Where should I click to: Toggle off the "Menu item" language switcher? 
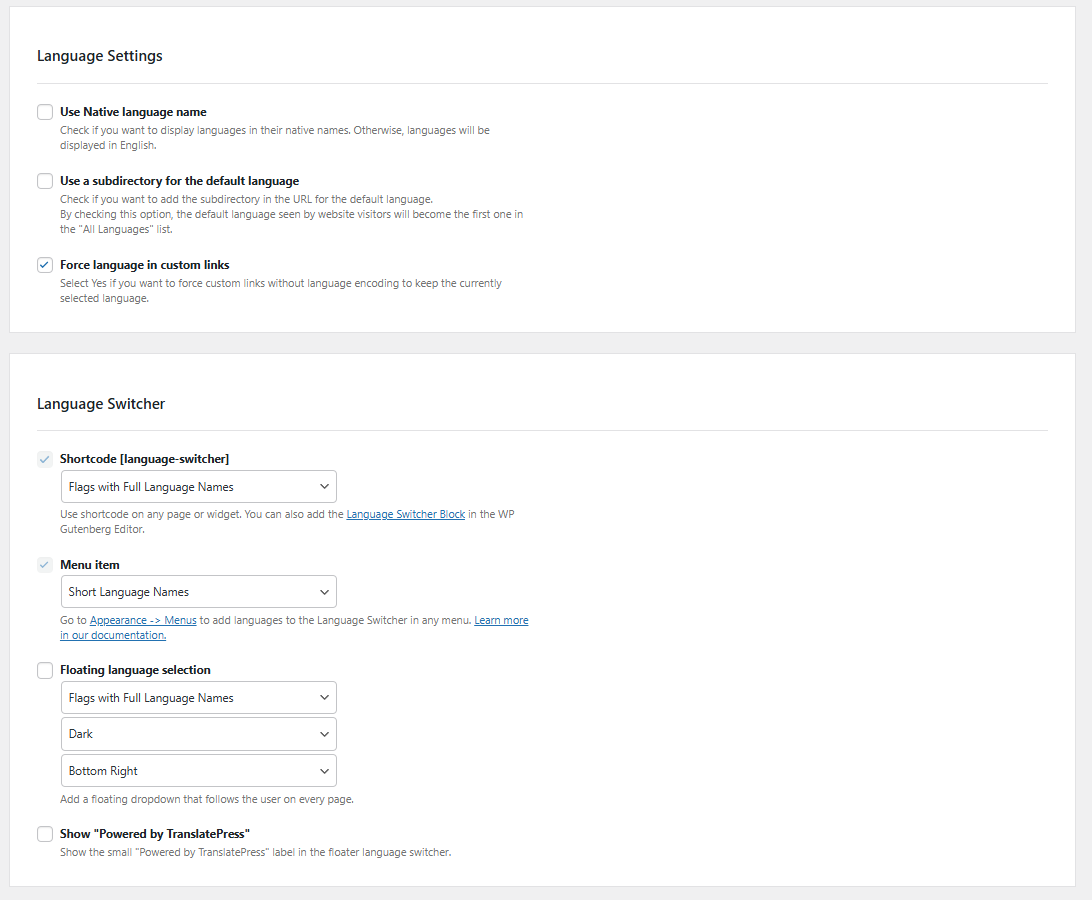pyautogui.click(x=44, y=564)
